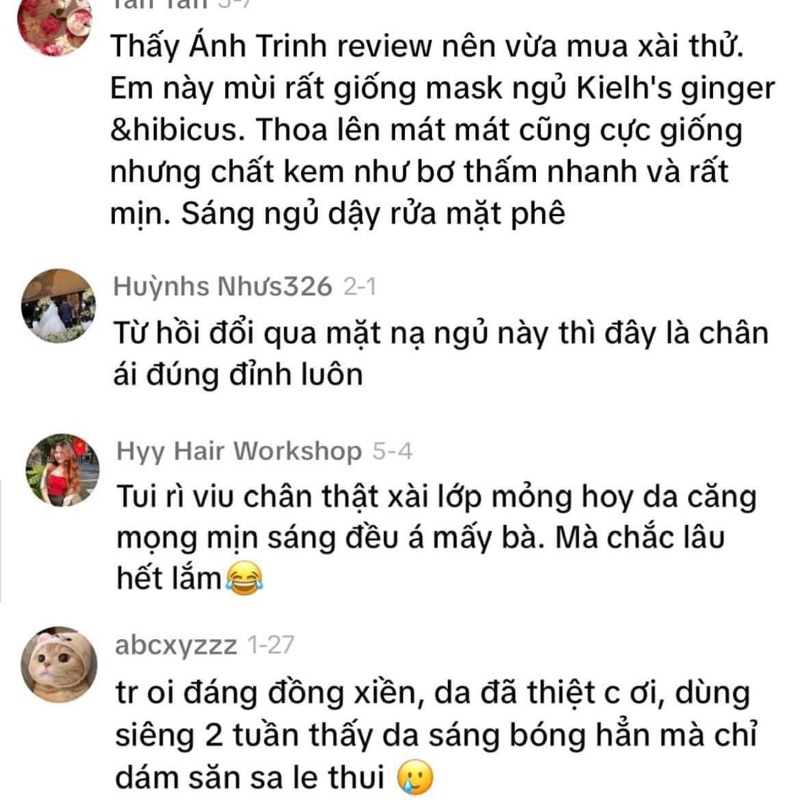Select the abcxyzzz username
Image resolution: width=800 pixels, height=800 pixels.
tap(177, 646)
